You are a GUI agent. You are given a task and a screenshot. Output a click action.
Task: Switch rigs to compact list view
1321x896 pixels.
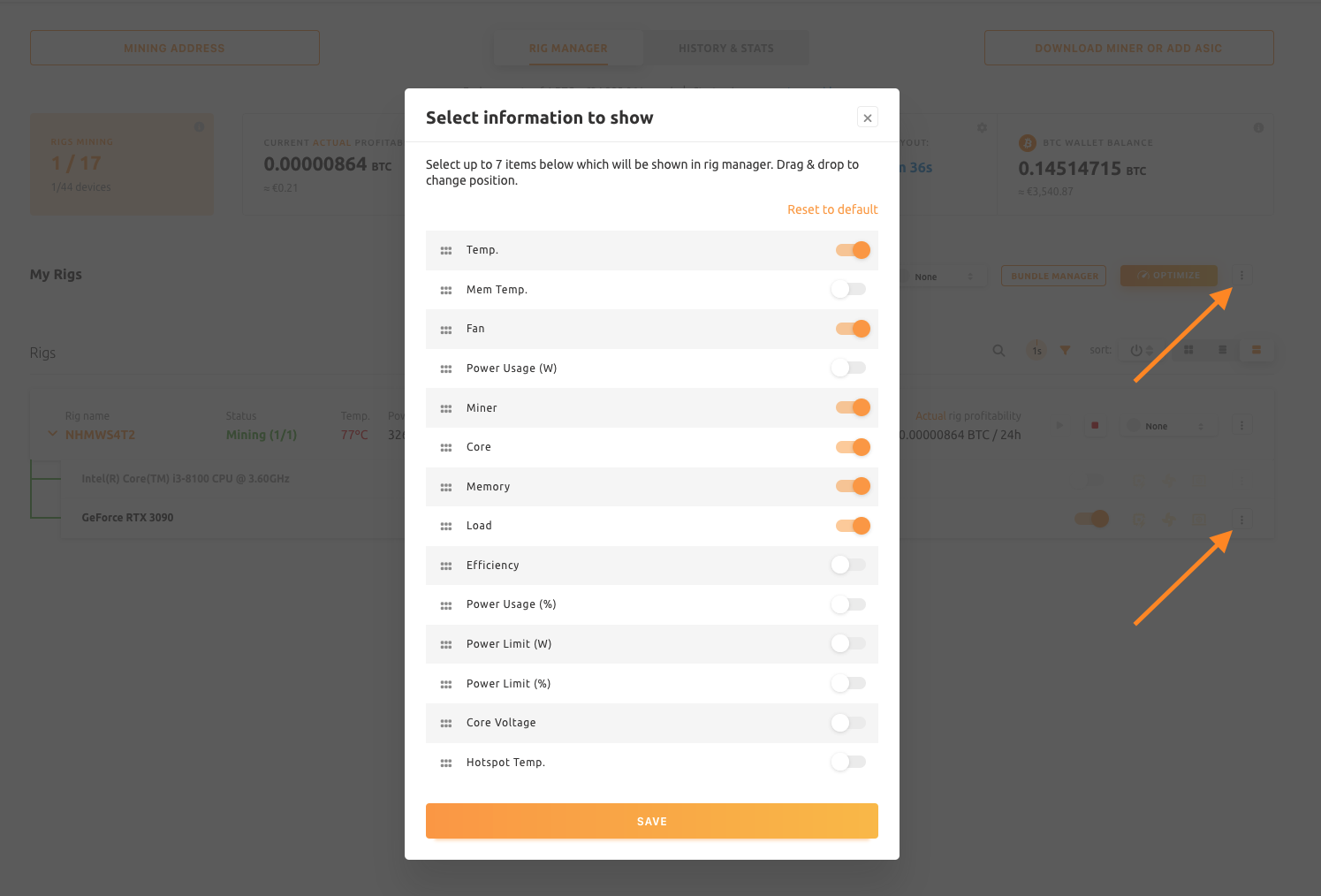(x=1223, y=350)
